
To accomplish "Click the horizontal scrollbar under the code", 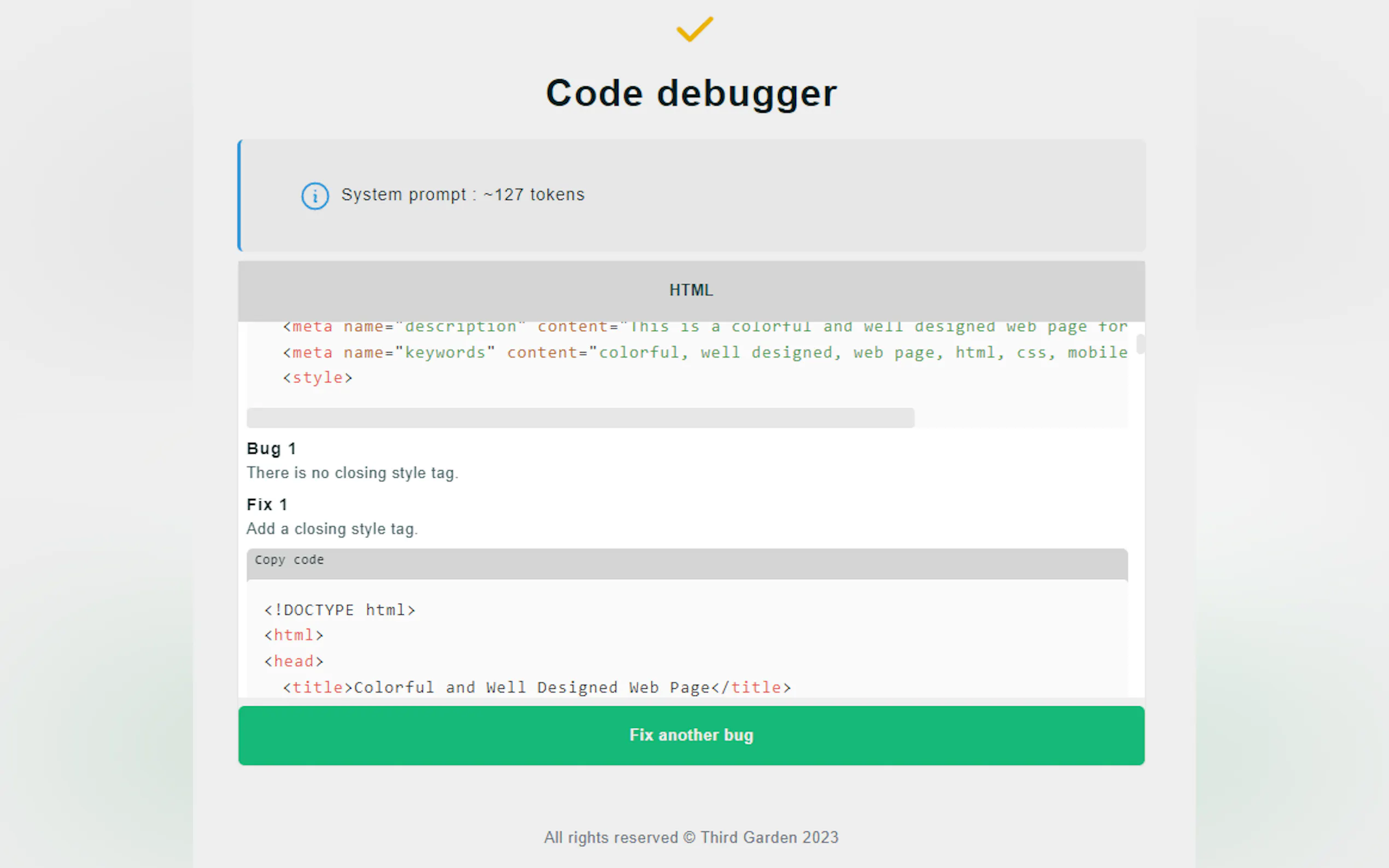I will pyautogui.click(x=580, y=418).
